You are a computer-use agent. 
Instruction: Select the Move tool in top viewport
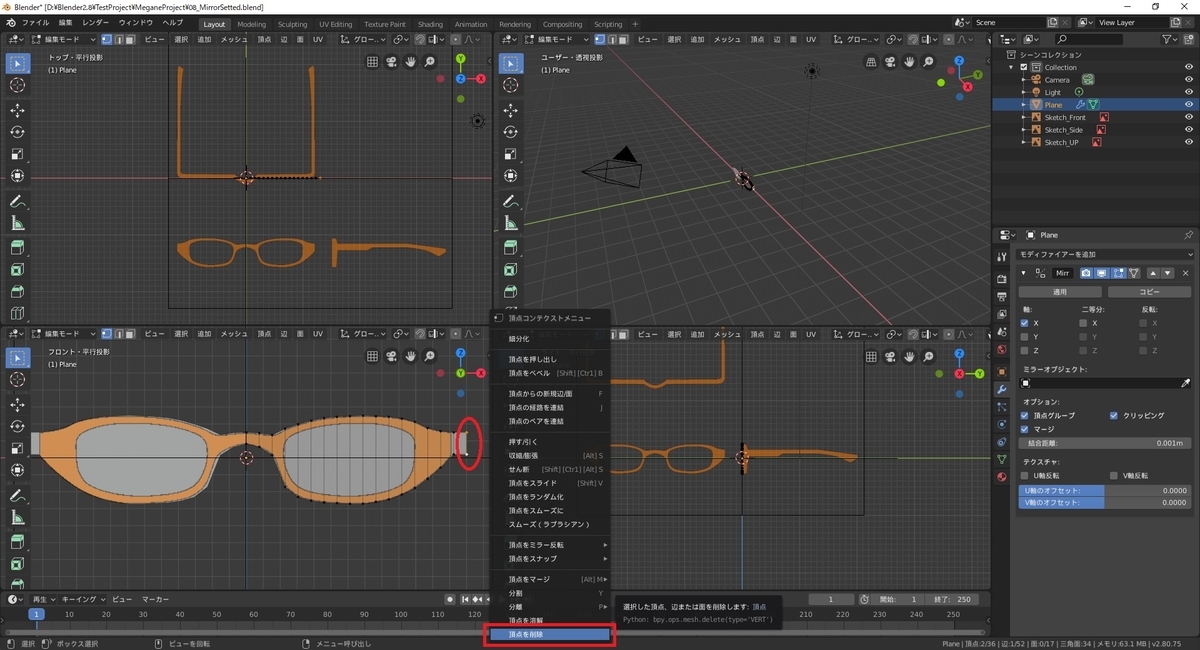(x=17, y=110)
